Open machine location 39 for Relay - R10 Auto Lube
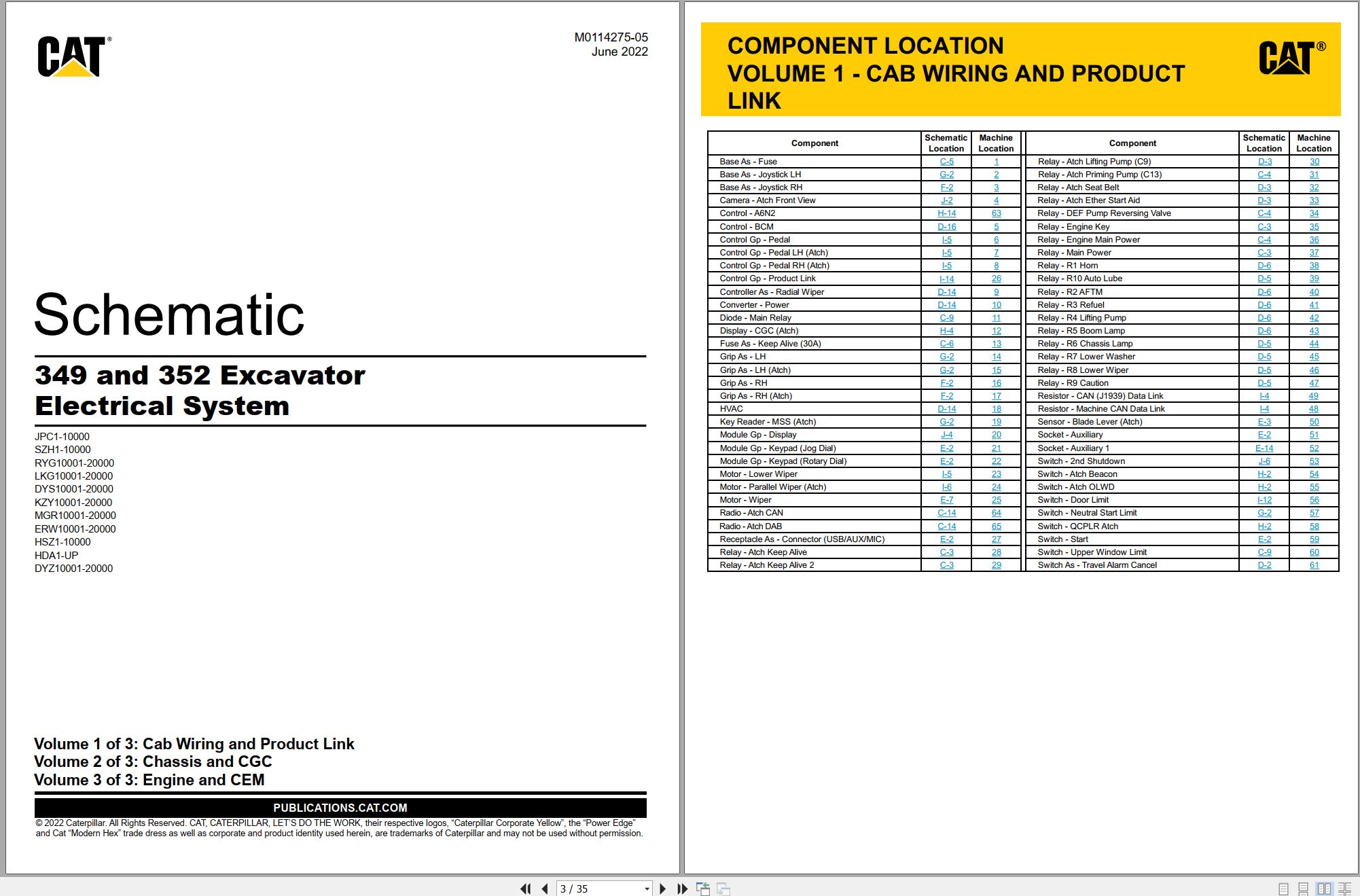Screen dimensions: 1360x896 (1314, 279)
